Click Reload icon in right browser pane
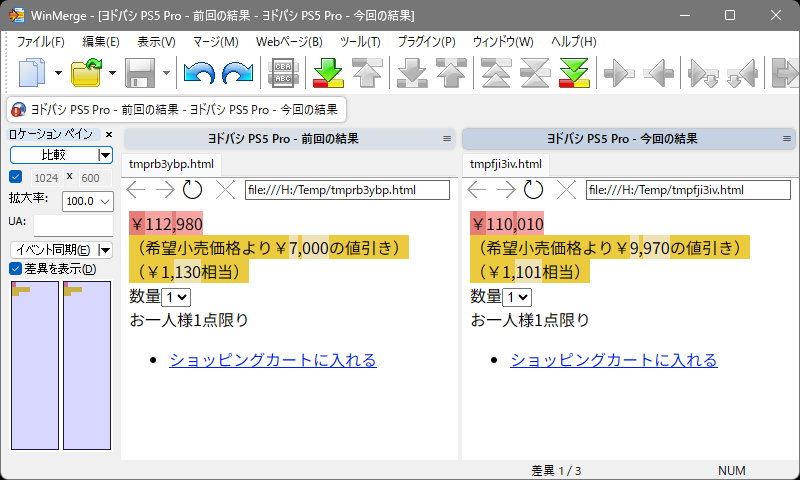The width and height of the screenshot is (800, 480). pyautogui.click(x=534, y=190)
